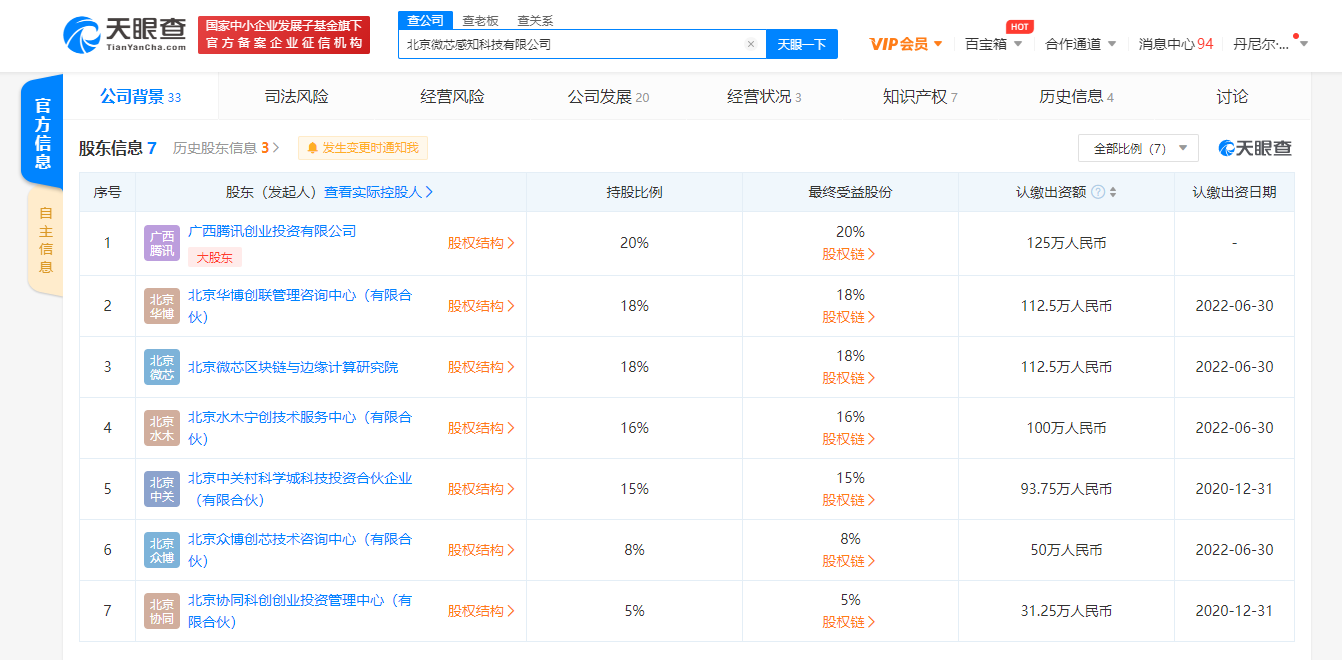Clear the search box using the × icon
The height and width of the screenshot is (660, 1342).
point(751,44)
